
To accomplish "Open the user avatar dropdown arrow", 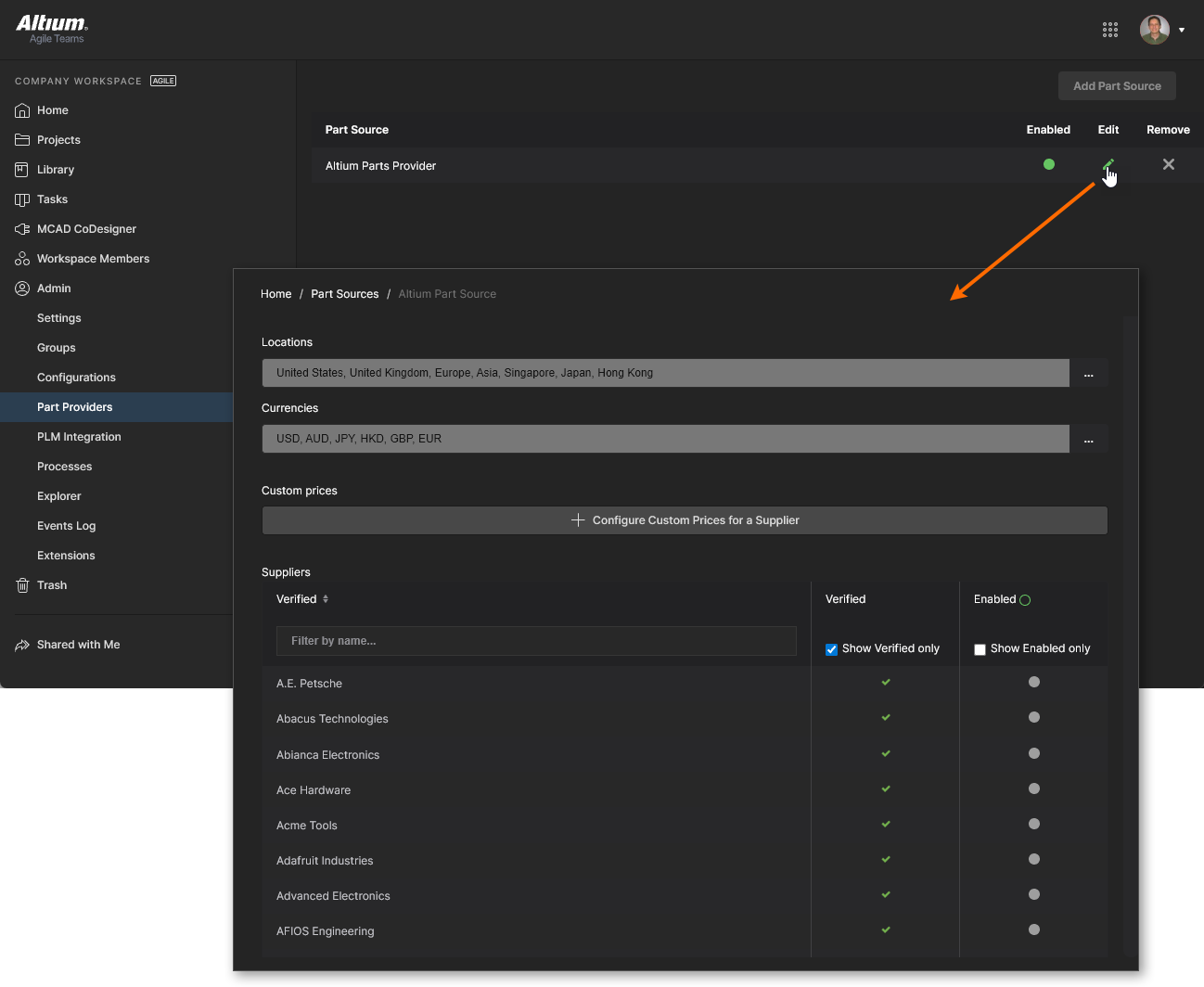I will pyautogui.click(x=1181, y=30).
